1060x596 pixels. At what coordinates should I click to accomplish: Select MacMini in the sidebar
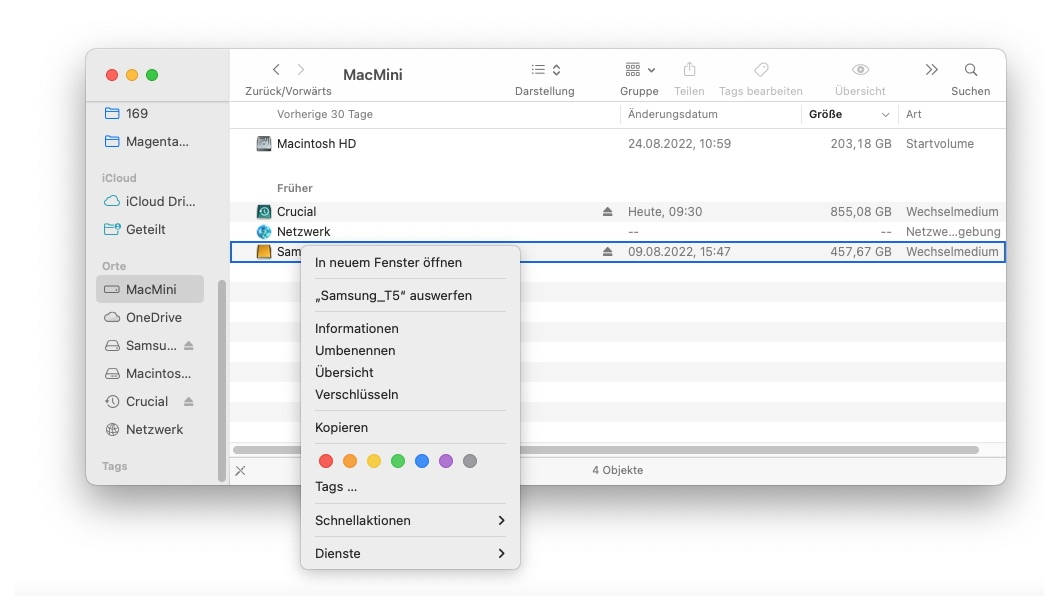pyautogui.click(x=149, y=289)
